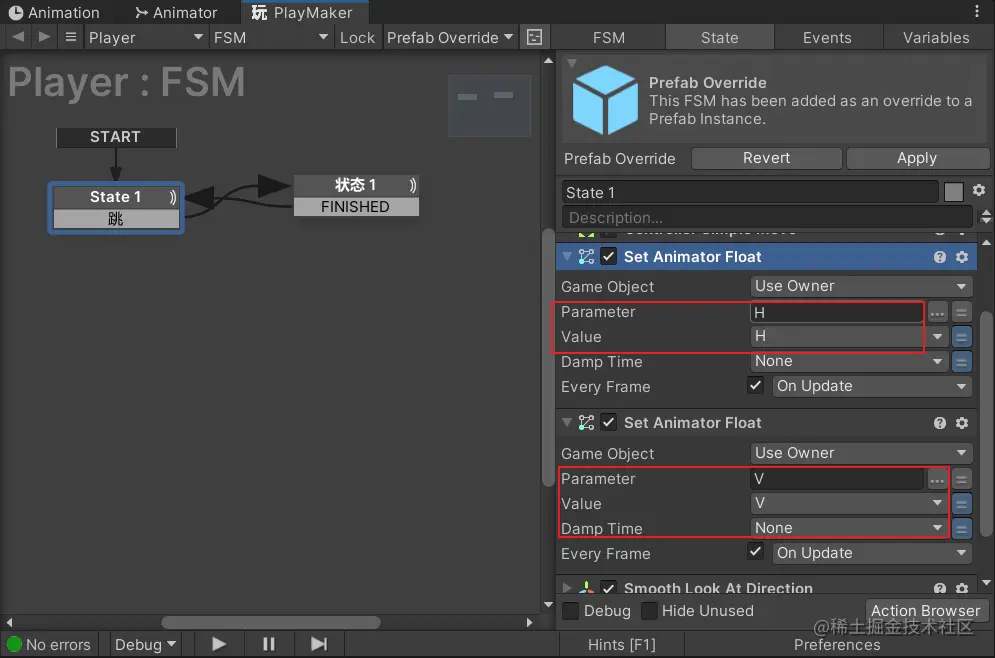Disable the Smooth Look At Direction action
The image size is (995, 658).
(609, 588)
